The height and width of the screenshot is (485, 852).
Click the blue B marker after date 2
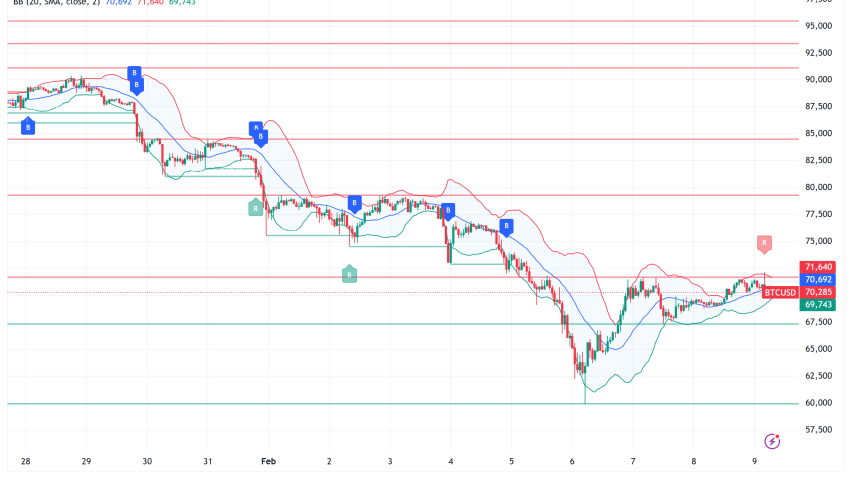point(354,203)
